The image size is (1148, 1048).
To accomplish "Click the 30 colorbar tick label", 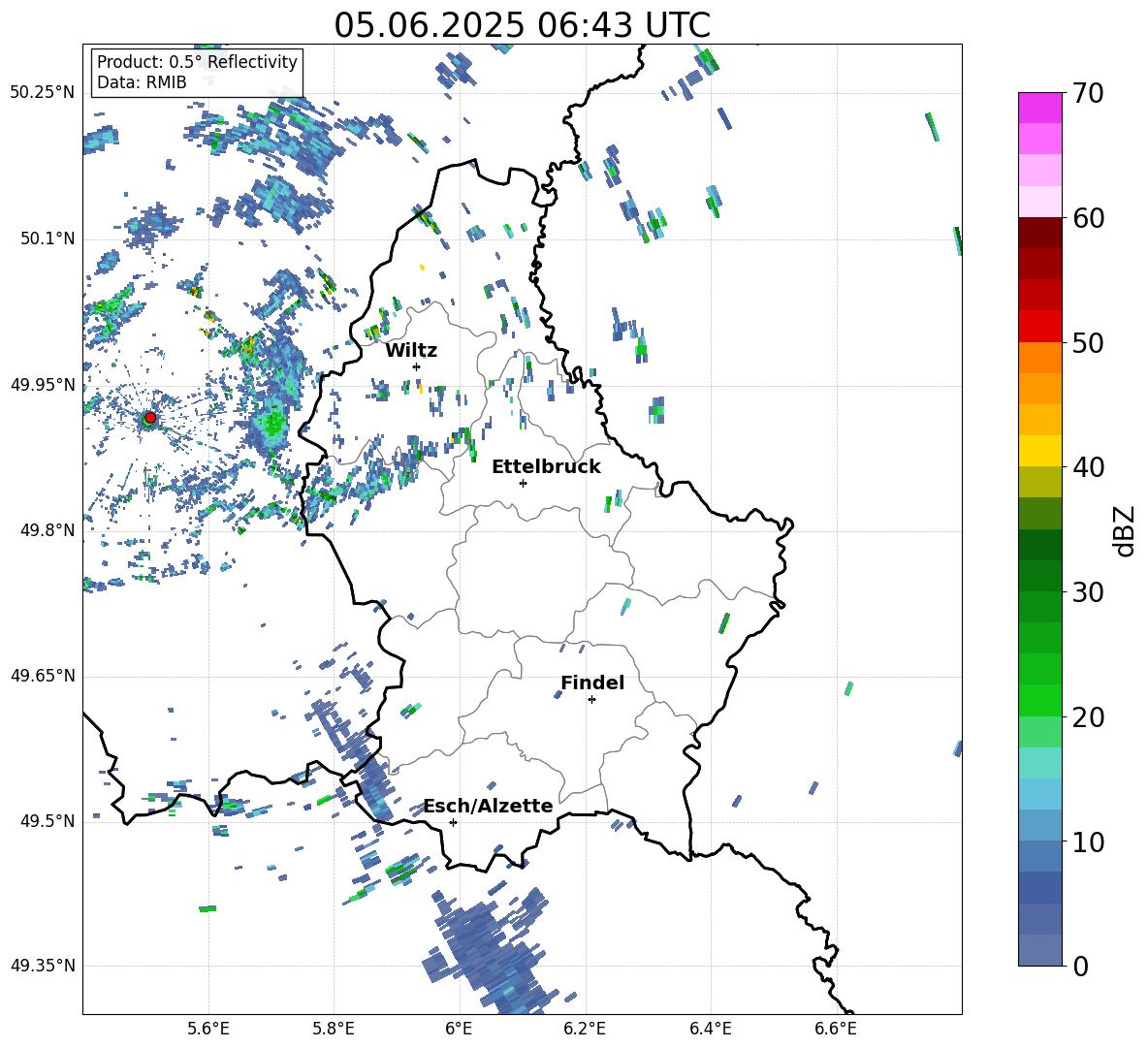I will click(1088, 592).
